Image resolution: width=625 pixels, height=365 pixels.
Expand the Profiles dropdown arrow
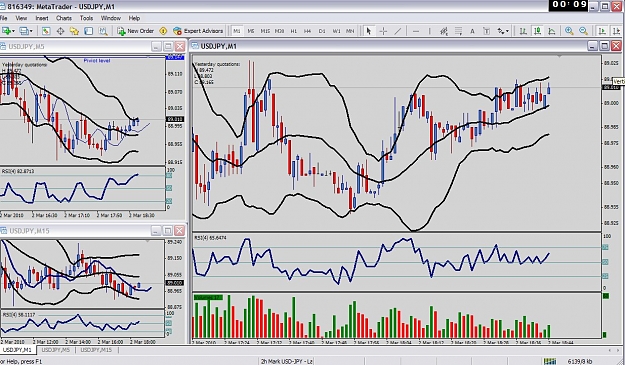[x=31, y=31]
